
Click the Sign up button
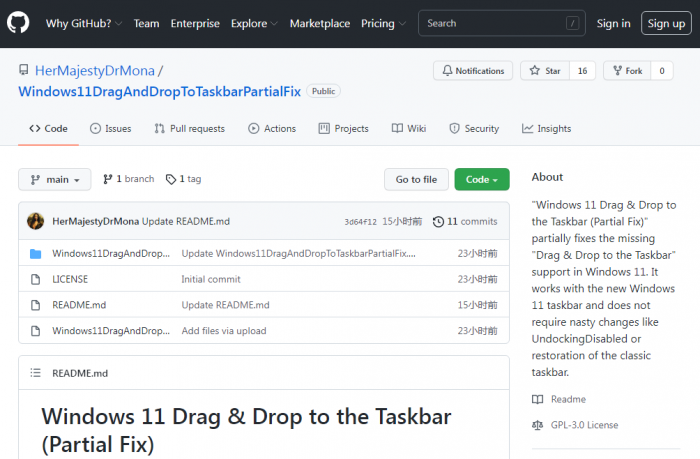666,23
